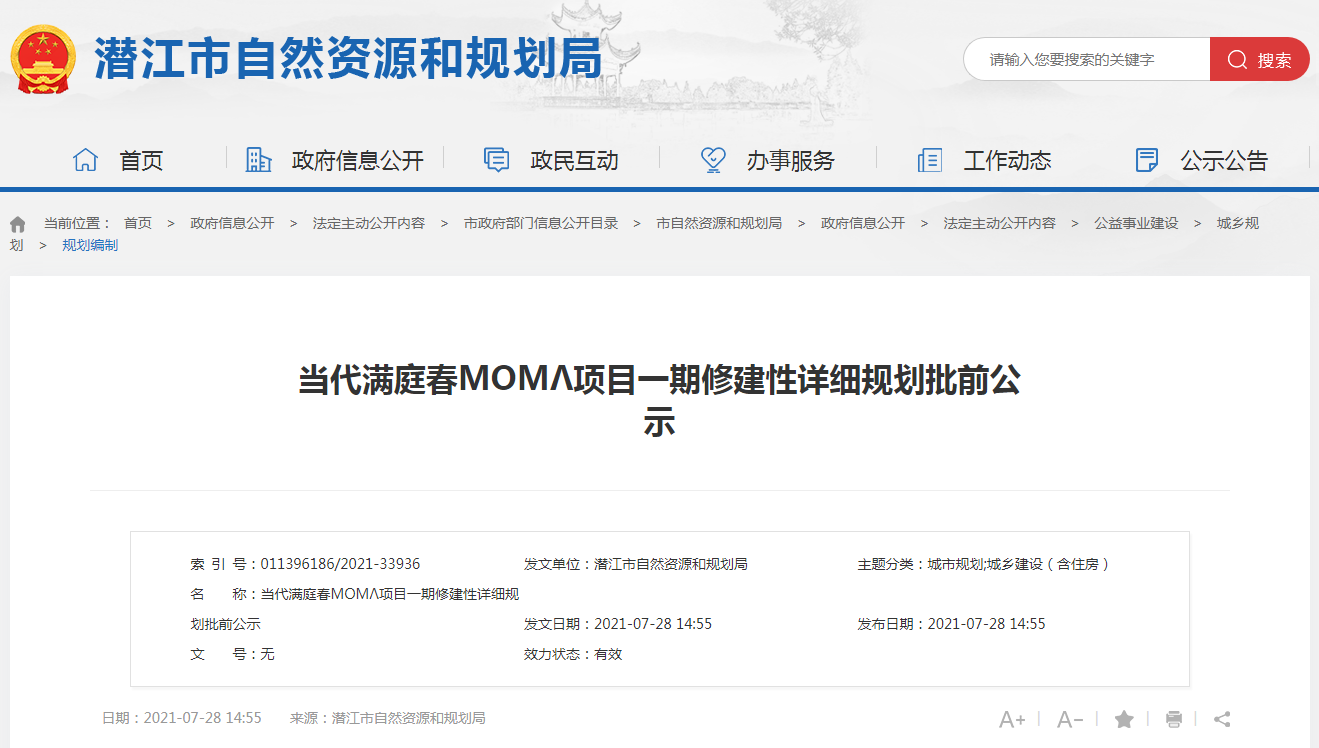Viewport: 1319px width, 748px height.
Task: Increase font size with A+ icon
Action: coord(1012,719)
